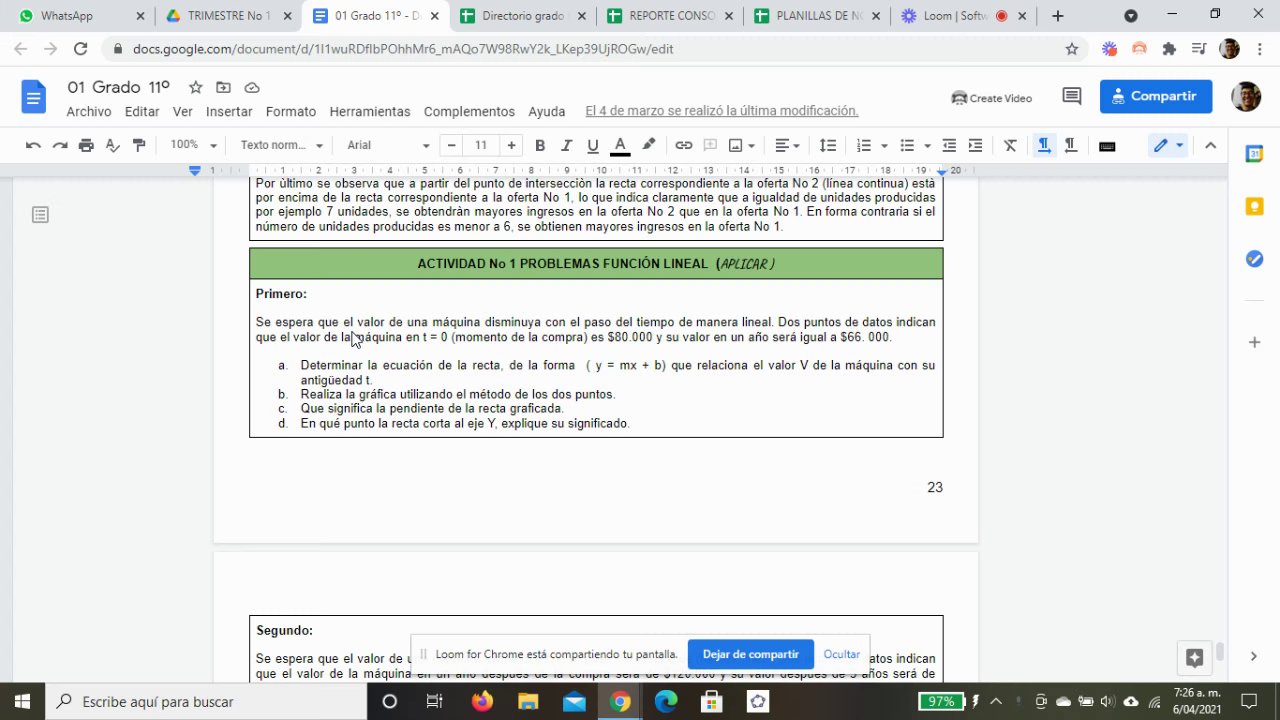
Task: Open the Insertar menu
Action: click(229, 112)
